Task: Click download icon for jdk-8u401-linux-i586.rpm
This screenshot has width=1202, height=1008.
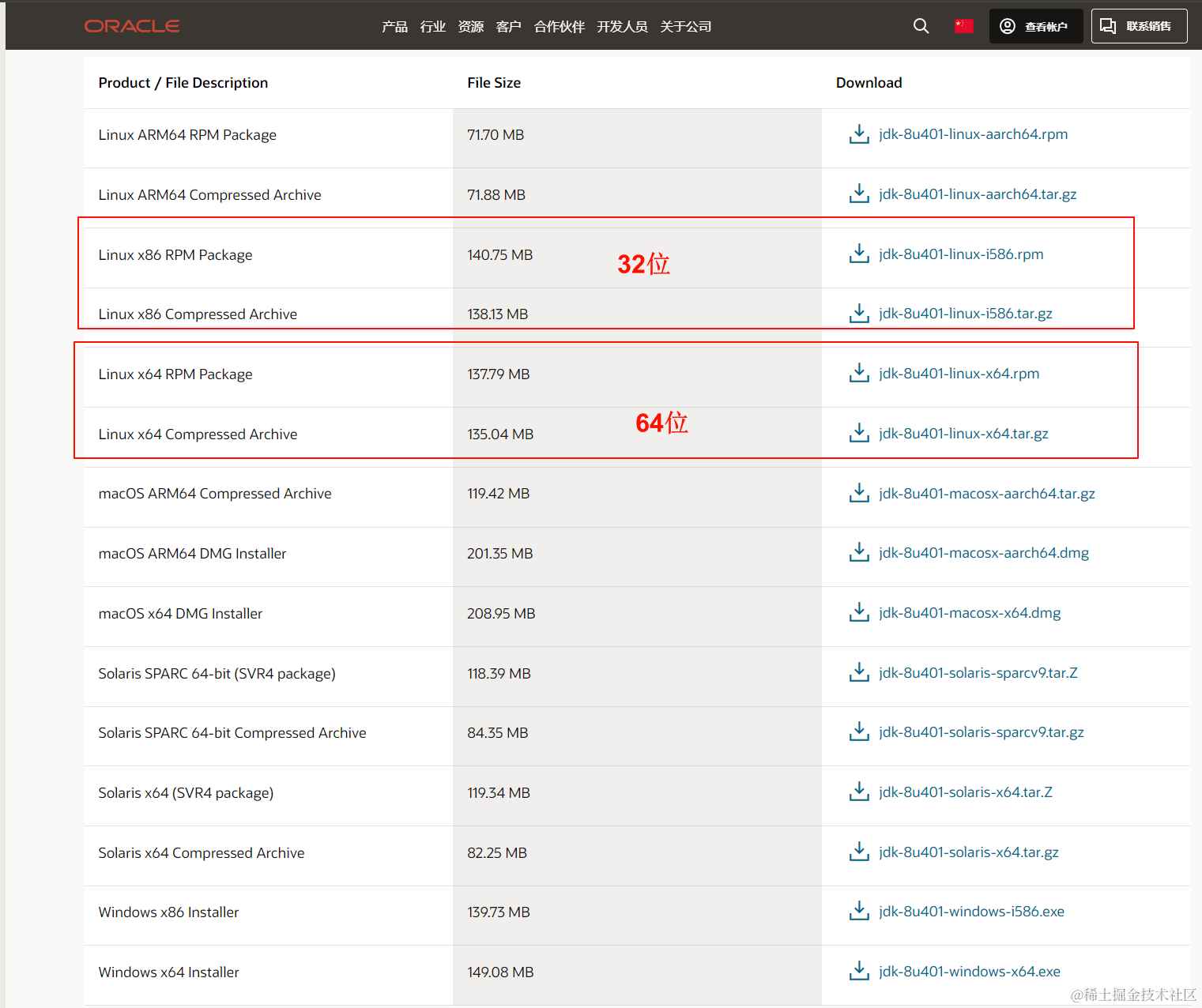Action: point(859,254)
